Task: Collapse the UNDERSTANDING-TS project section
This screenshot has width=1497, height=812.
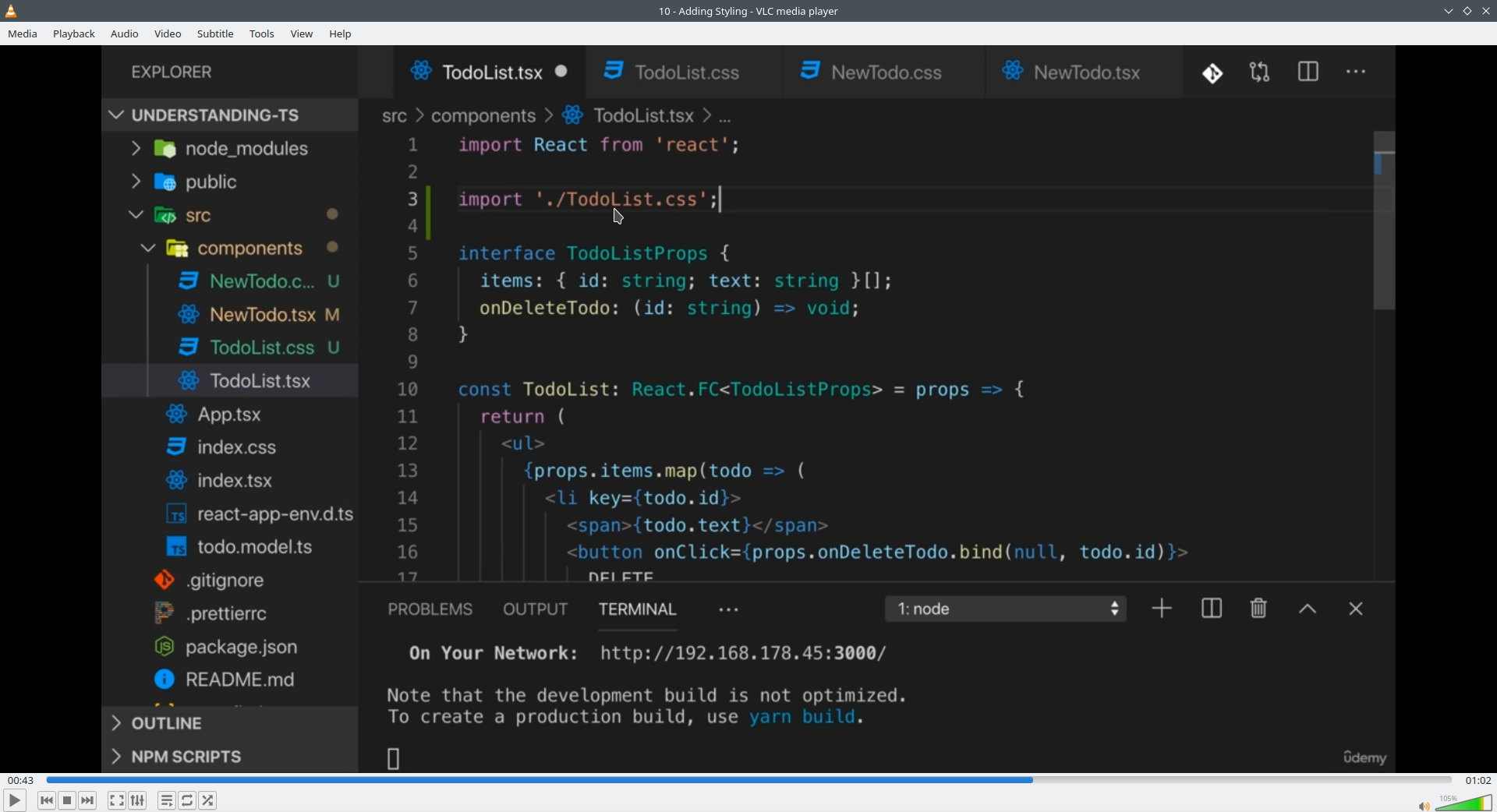Action: click(230, 115)
